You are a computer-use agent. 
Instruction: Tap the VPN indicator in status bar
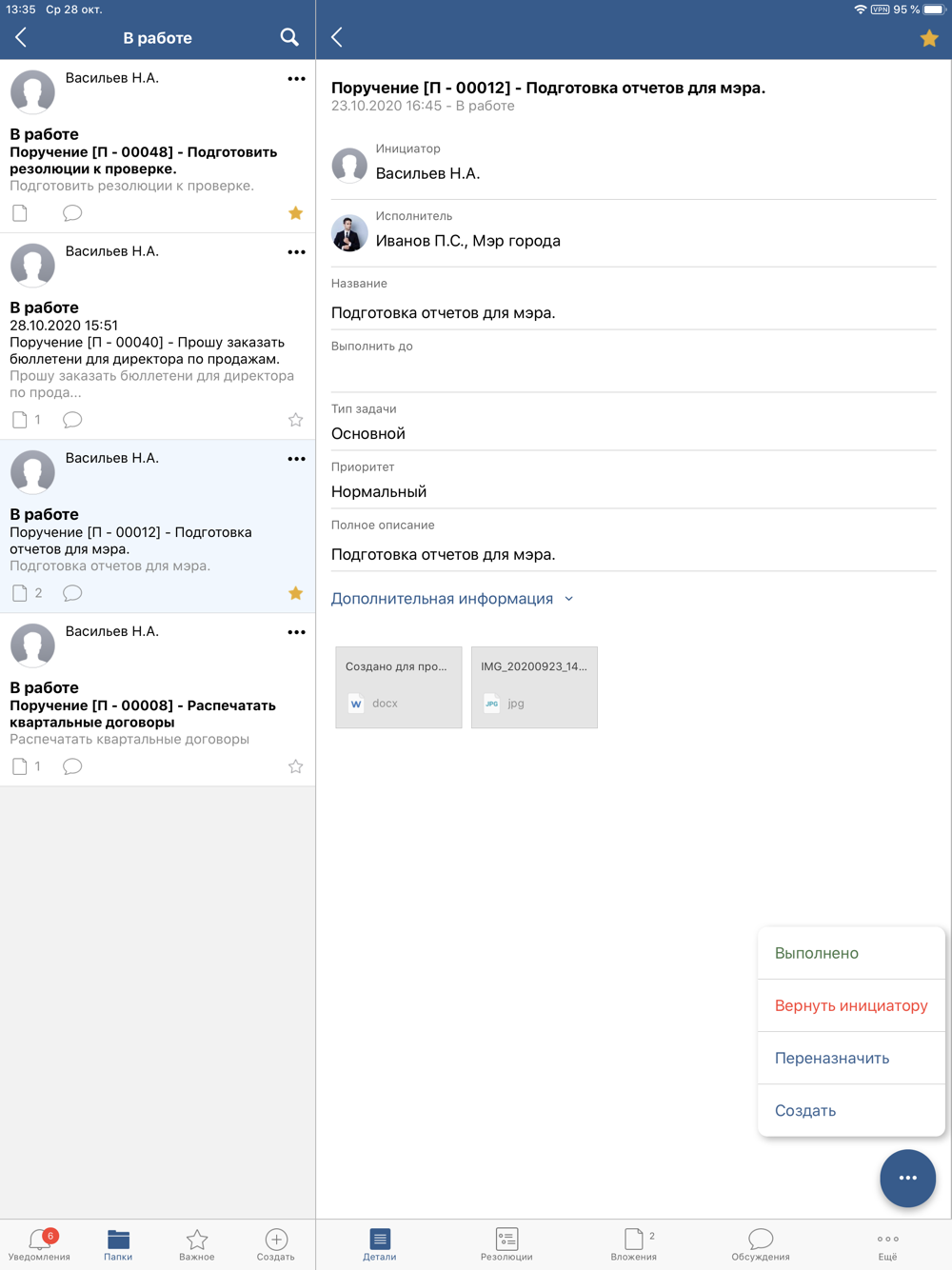pos(880,10)
